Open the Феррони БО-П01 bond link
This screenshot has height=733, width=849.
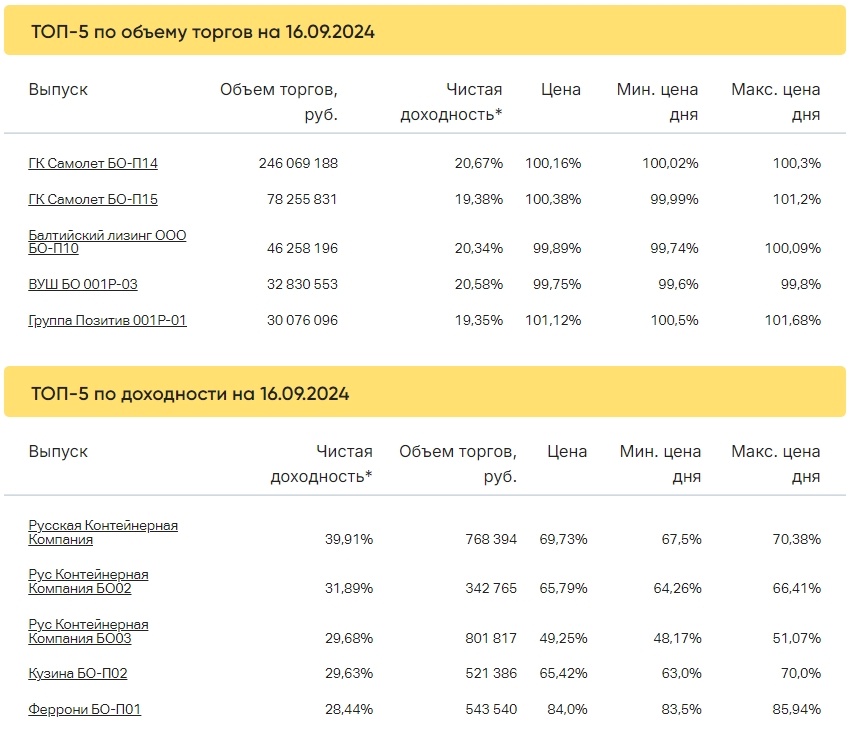84,709
